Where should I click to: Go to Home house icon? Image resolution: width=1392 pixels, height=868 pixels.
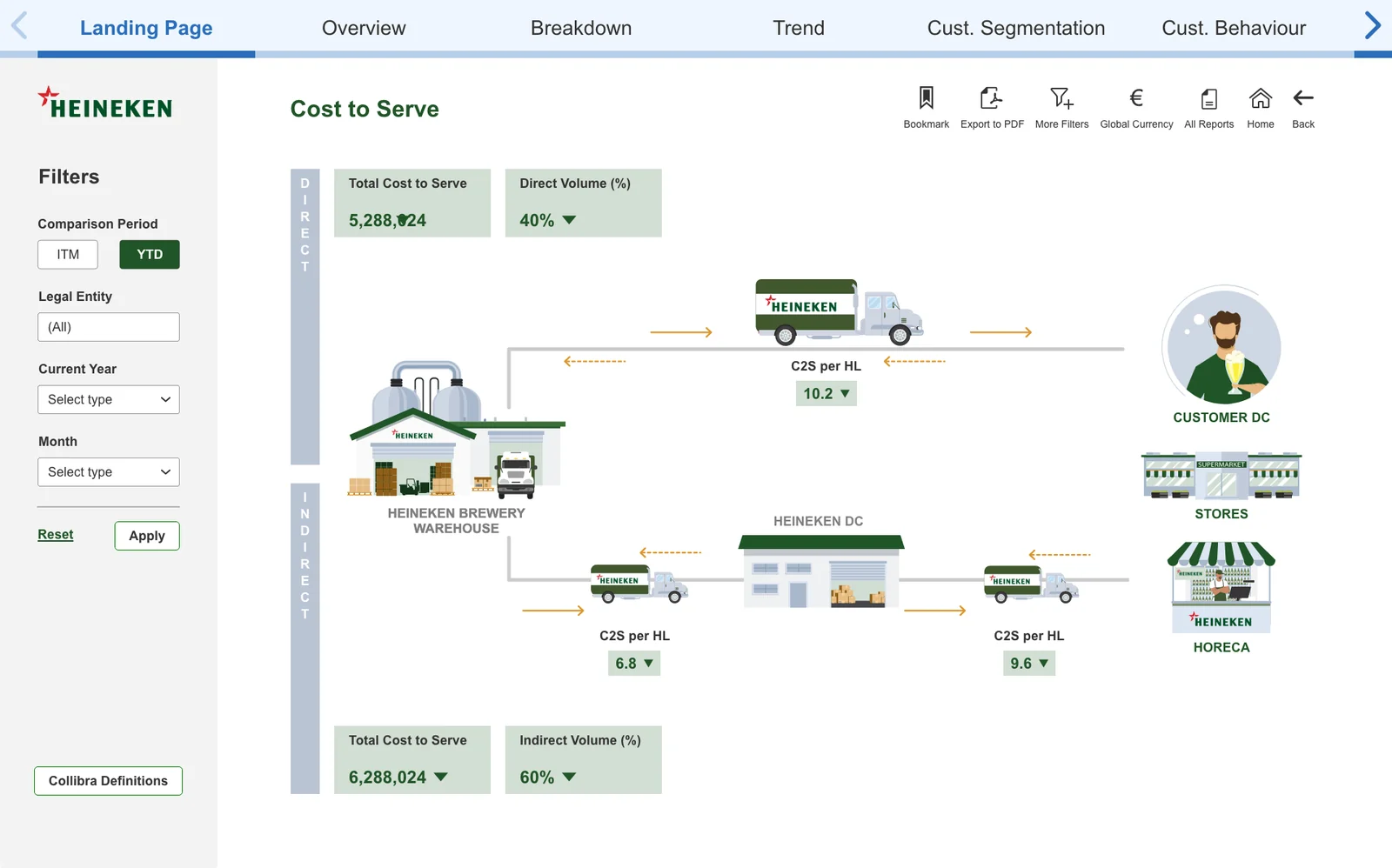point(1261,97)
